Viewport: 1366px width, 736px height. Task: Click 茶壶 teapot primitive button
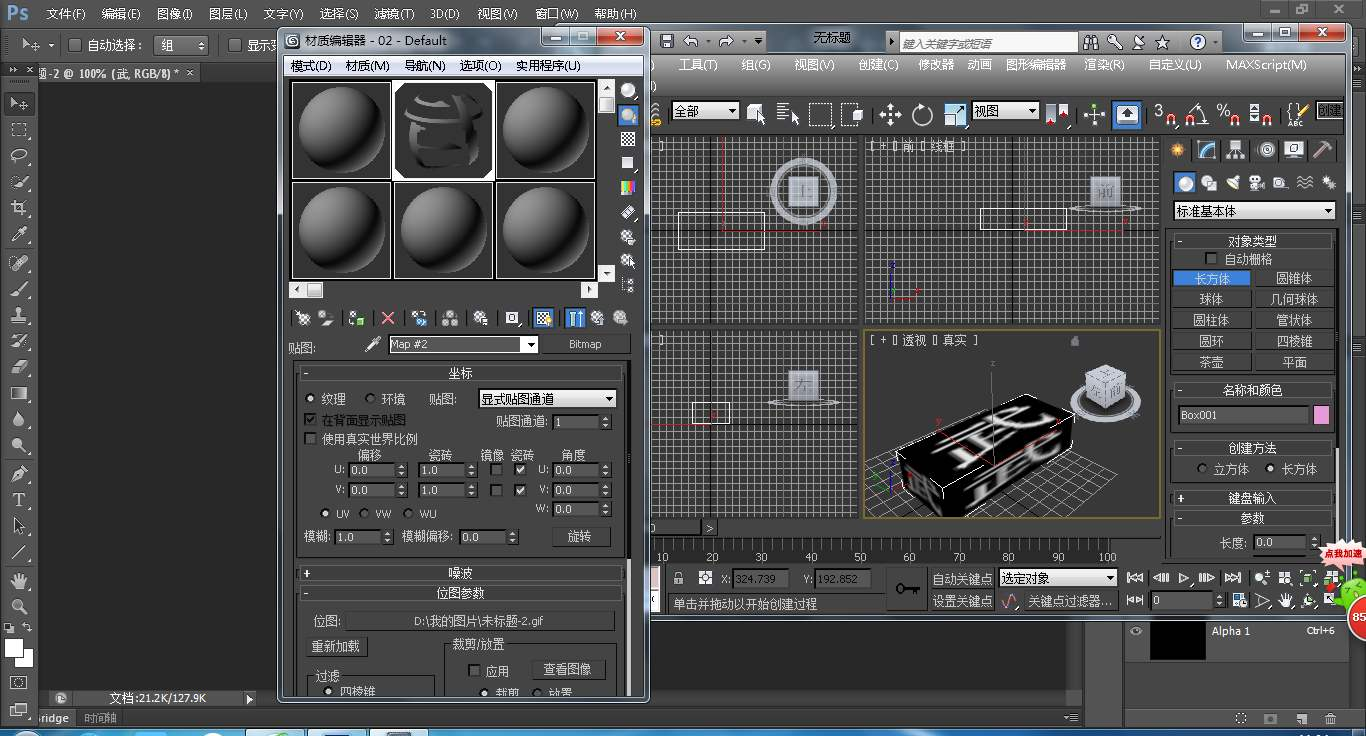pyautogui.click(x=1211, y=362)
